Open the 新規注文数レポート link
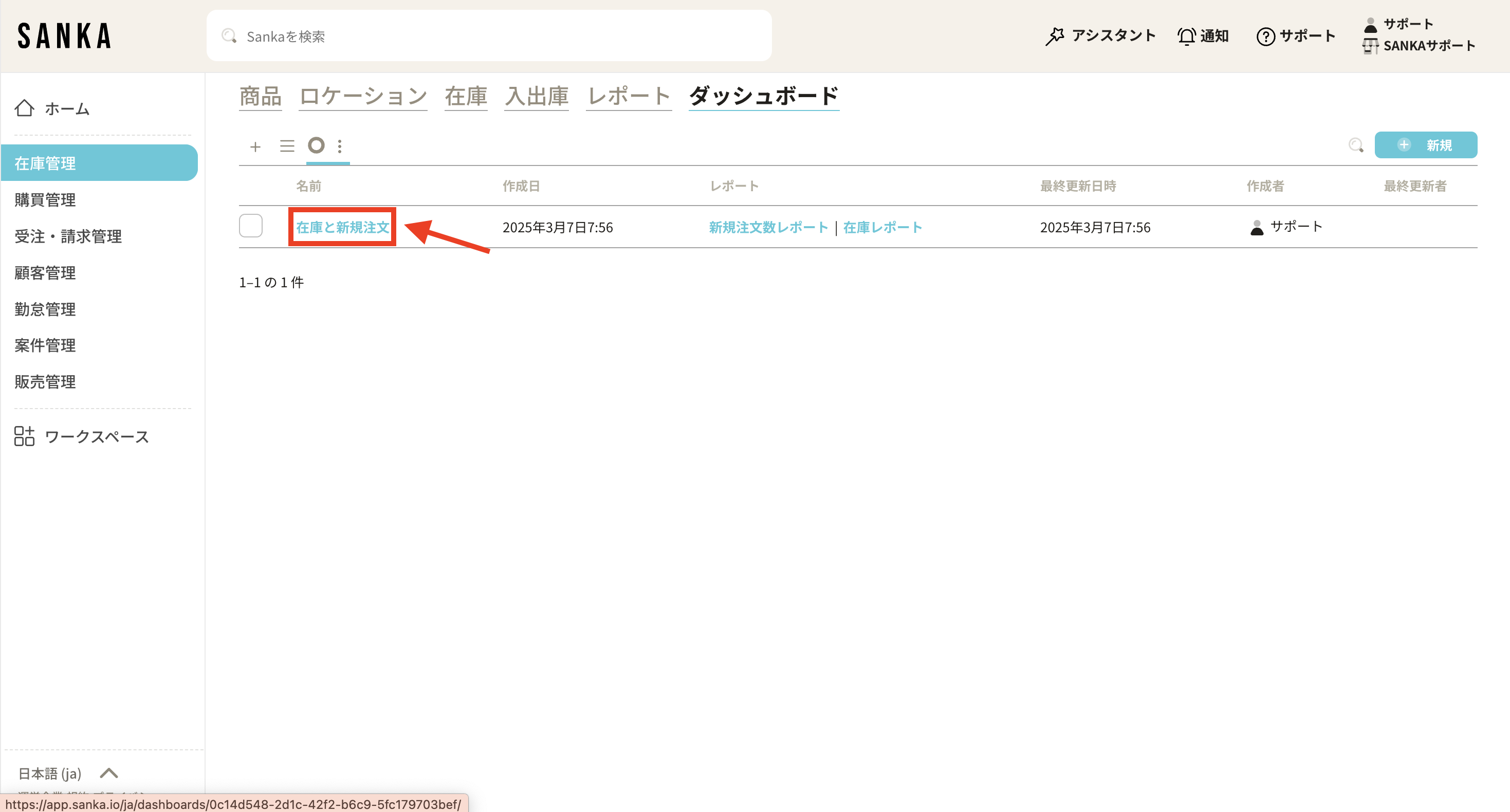Image resolution: width=1510 pixels, height=812 pixels. (x=768, y=228)
